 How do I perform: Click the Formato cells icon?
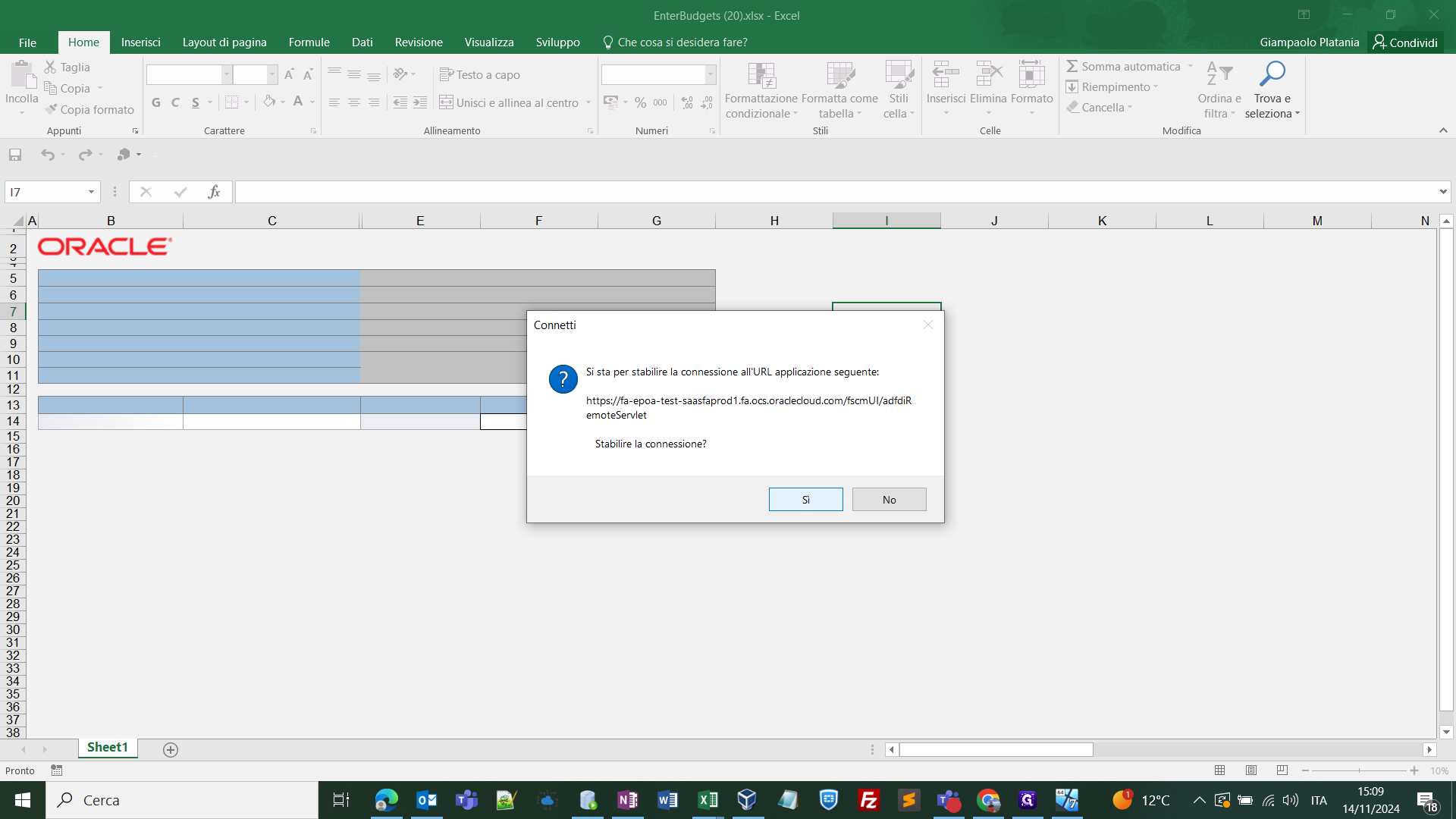click(x=1031, y=75)
